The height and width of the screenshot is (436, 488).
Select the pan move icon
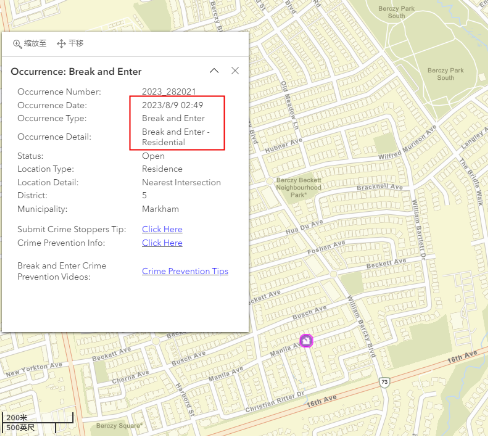(61, 44)
